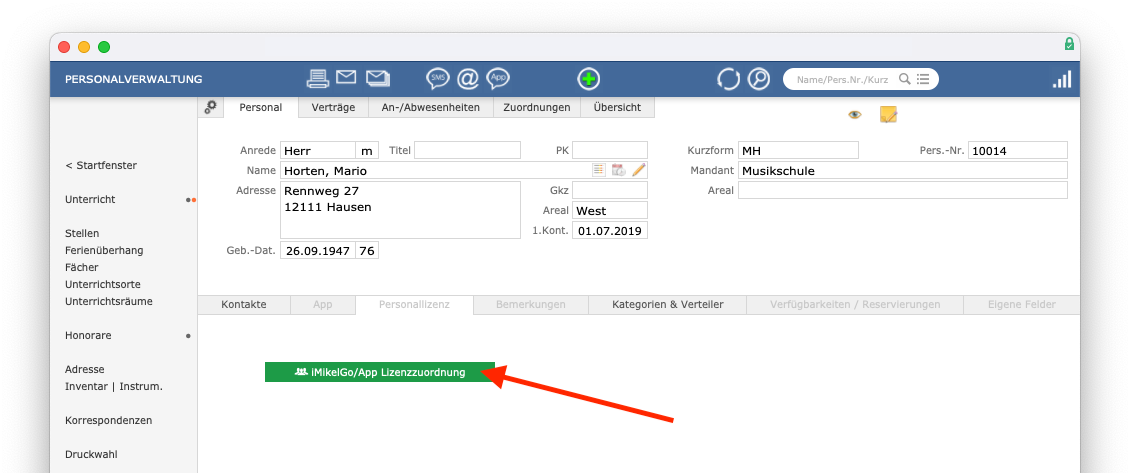Click the iMikelGo/App Lizenzzuordnung button
Screen dimensions: 1136x473
380,372
